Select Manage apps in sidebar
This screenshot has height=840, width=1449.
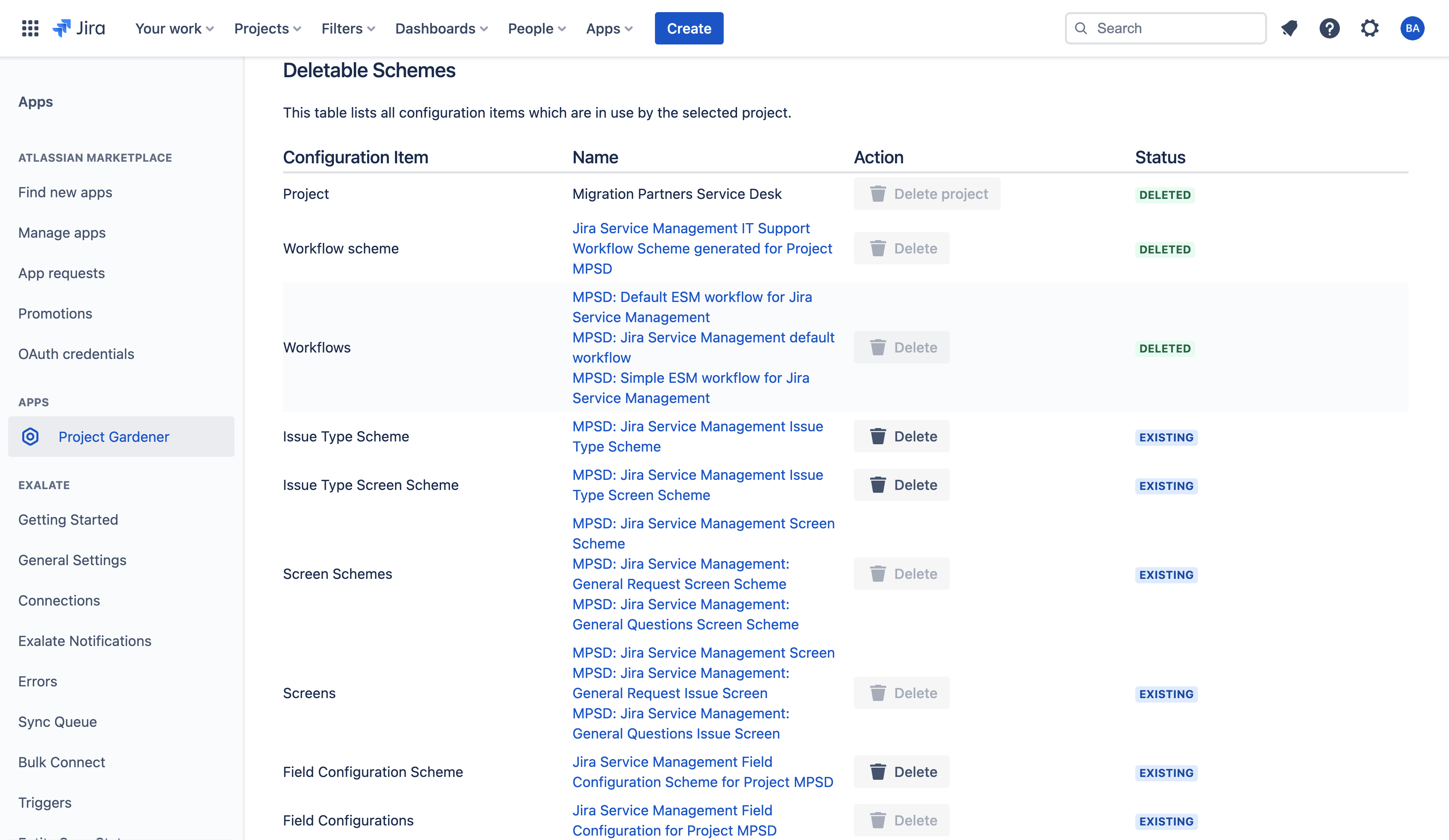(x=62, y=233)
